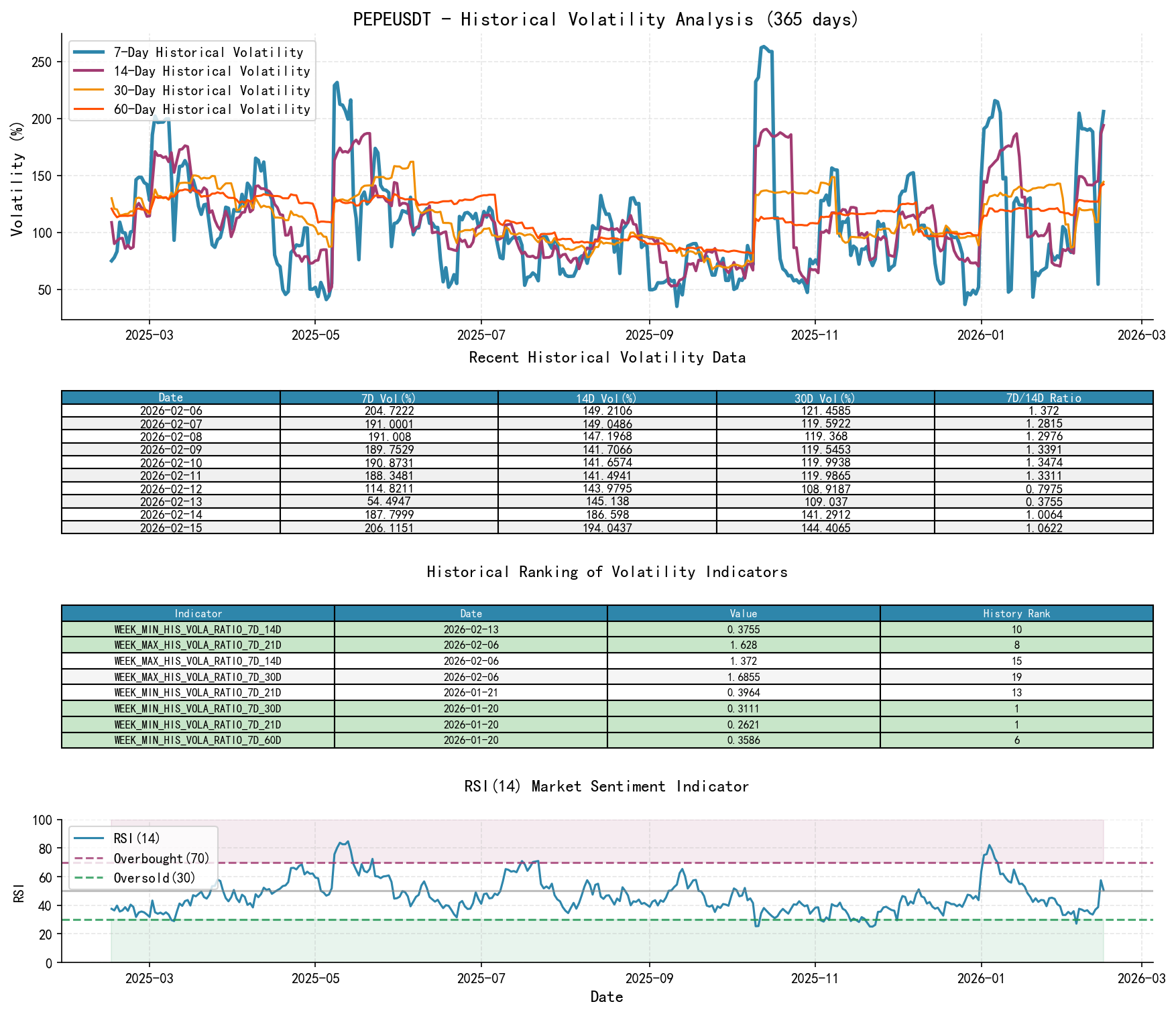Select the Historical Ranking of Volatility Indicators heading
Screen dimensions: 1176x1014
coord(607,572)
